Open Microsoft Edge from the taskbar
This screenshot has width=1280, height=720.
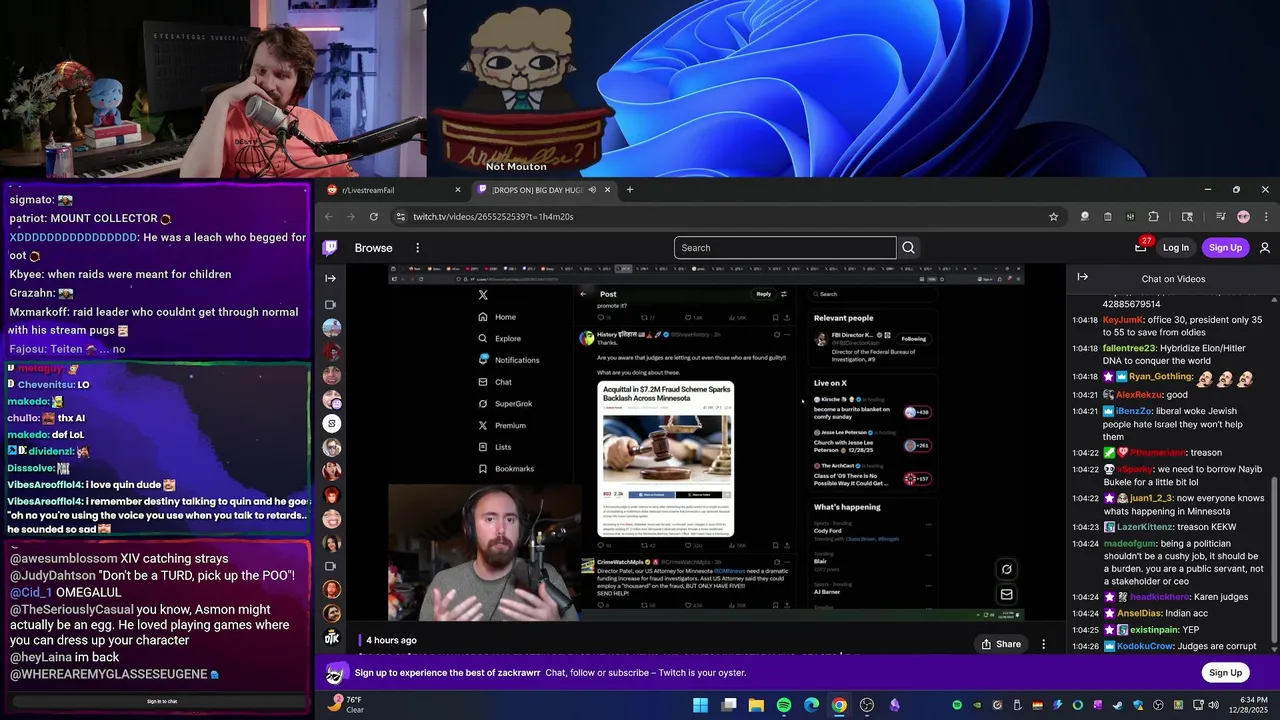812,705
